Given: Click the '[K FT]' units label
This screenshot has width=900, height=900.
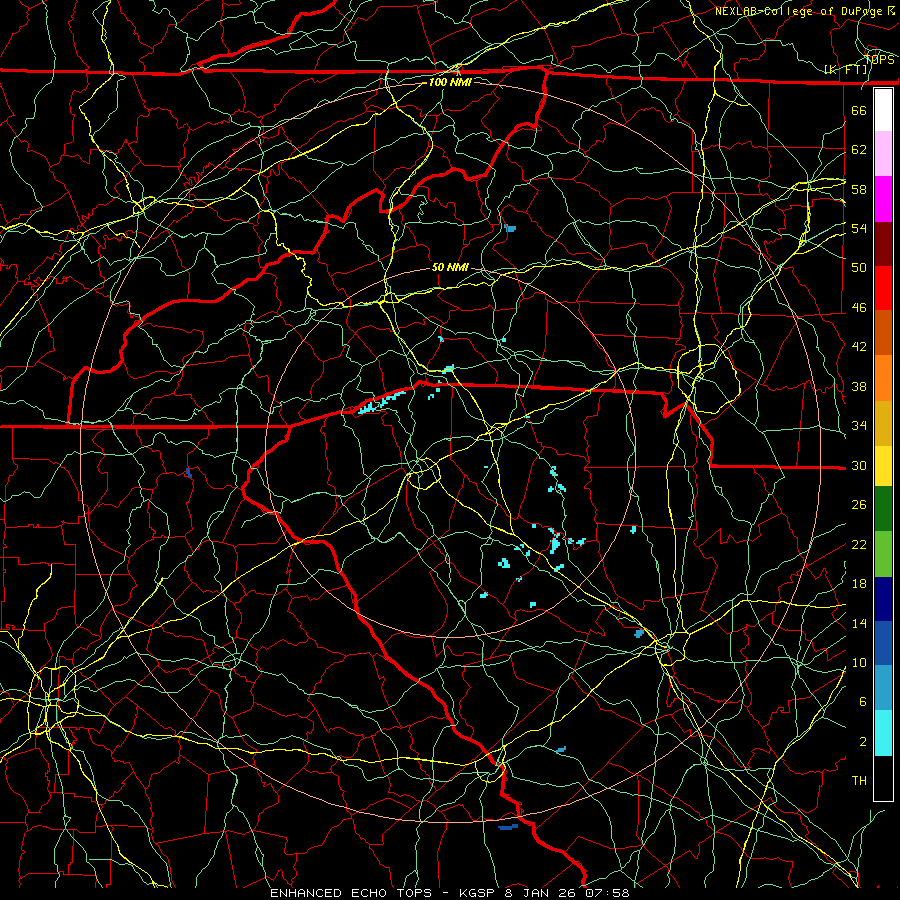Looking at the screenshot, I should 846,70.
